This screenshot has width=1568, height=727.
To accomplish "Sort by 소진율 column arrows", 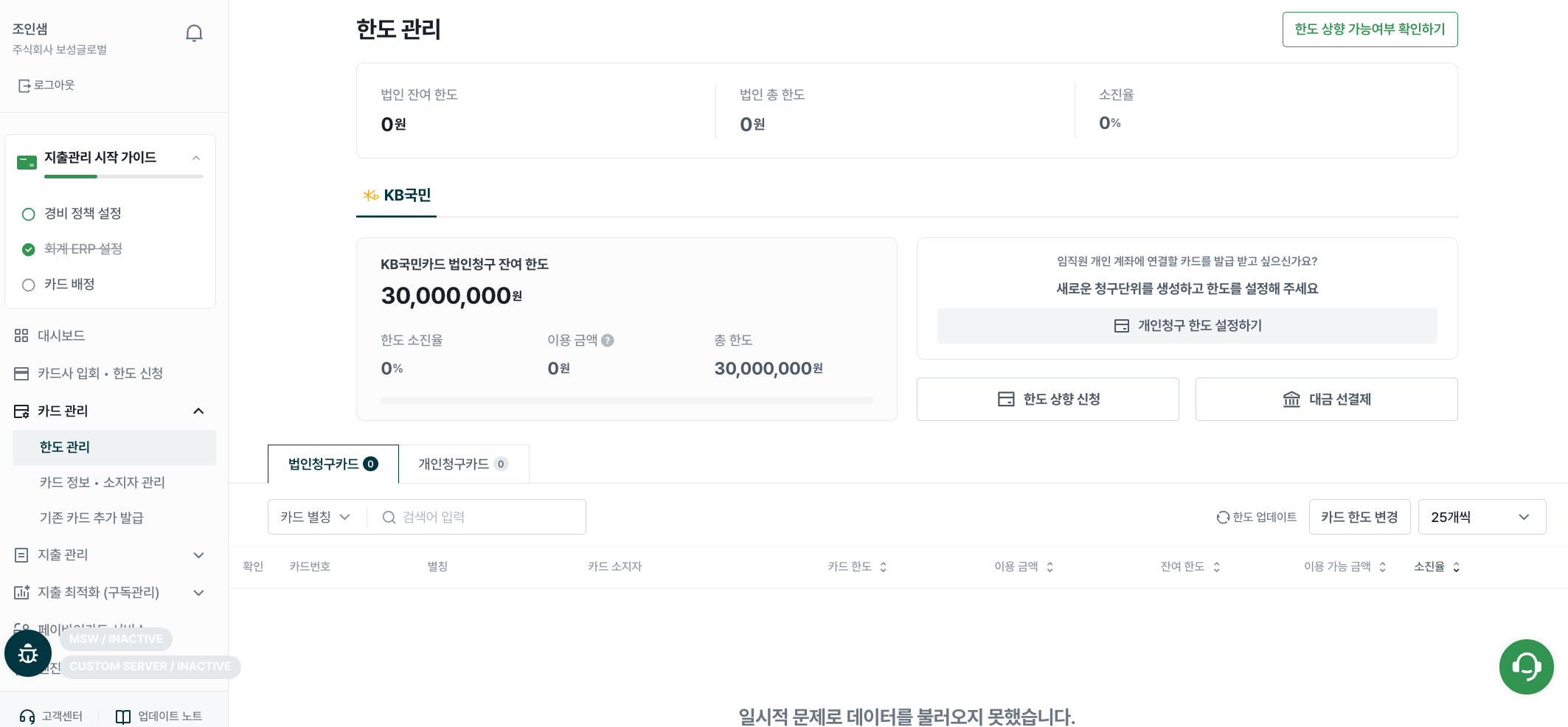I will 1457,567.
